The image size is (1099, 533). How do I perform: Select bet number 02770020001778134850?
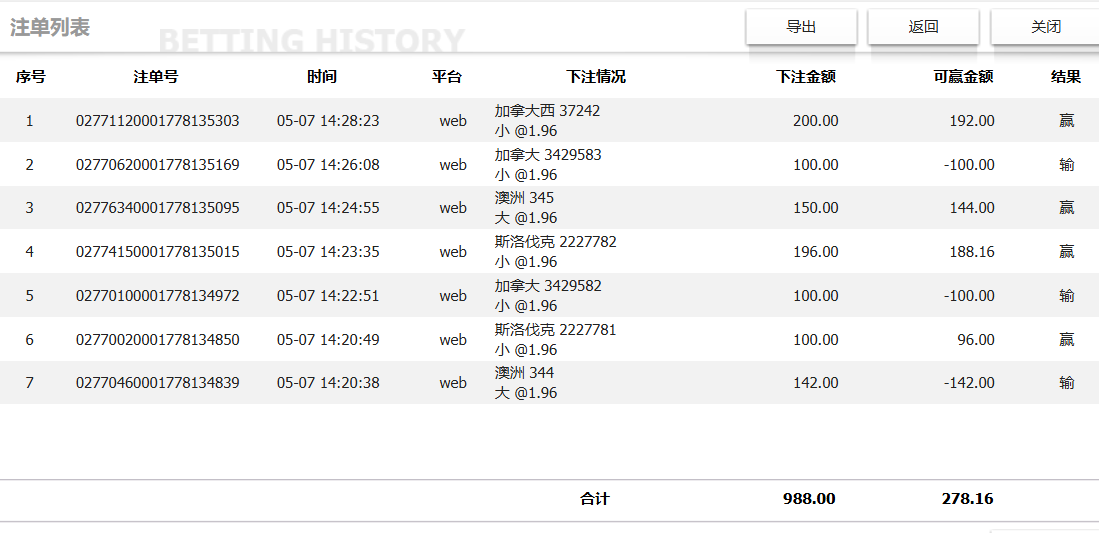pyautogui.click(x=158, y=340)
